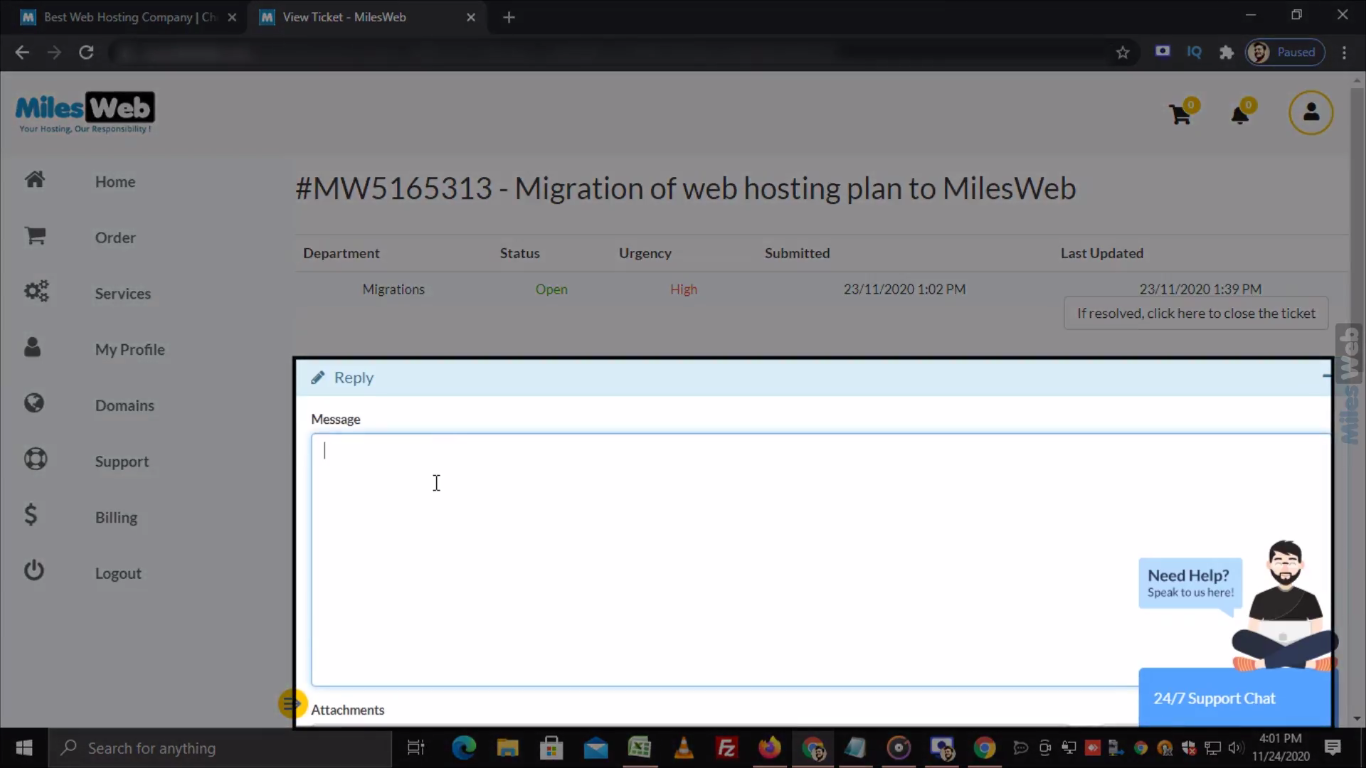Click the Paused profile button in Chrome
The height and width of the screenshot is (768, 1366).
(x=1286, y=52)
